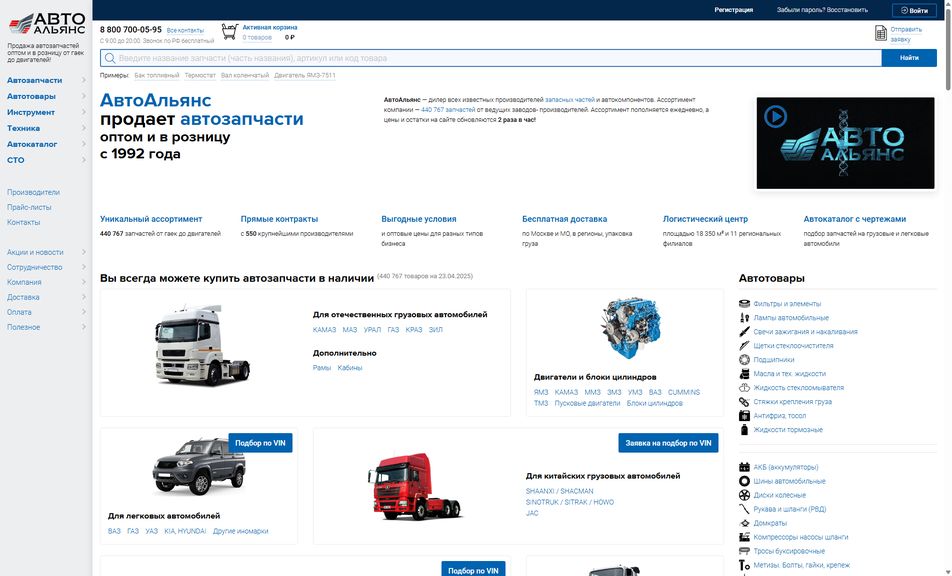Click the brake fluids icon
This screenshot has width=952, height=576.
(744, 429)
